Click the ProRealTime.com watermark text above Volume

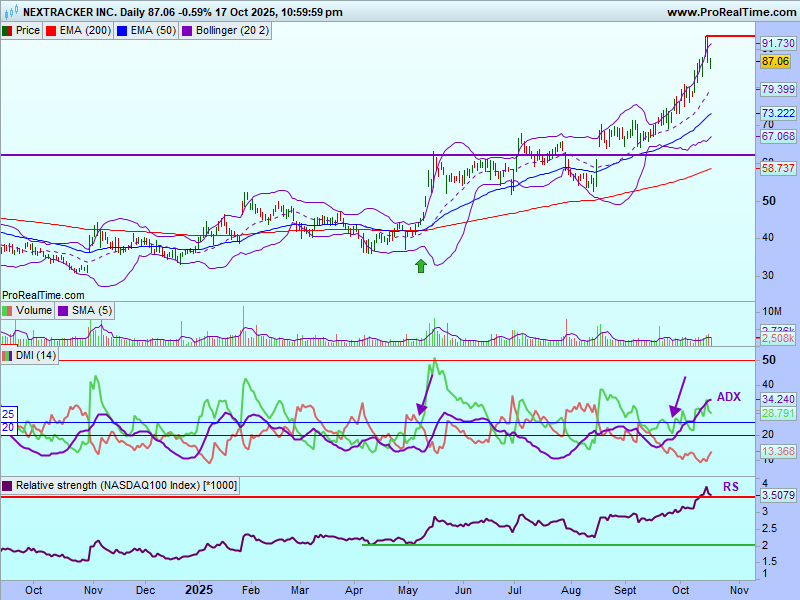[43, 295]
